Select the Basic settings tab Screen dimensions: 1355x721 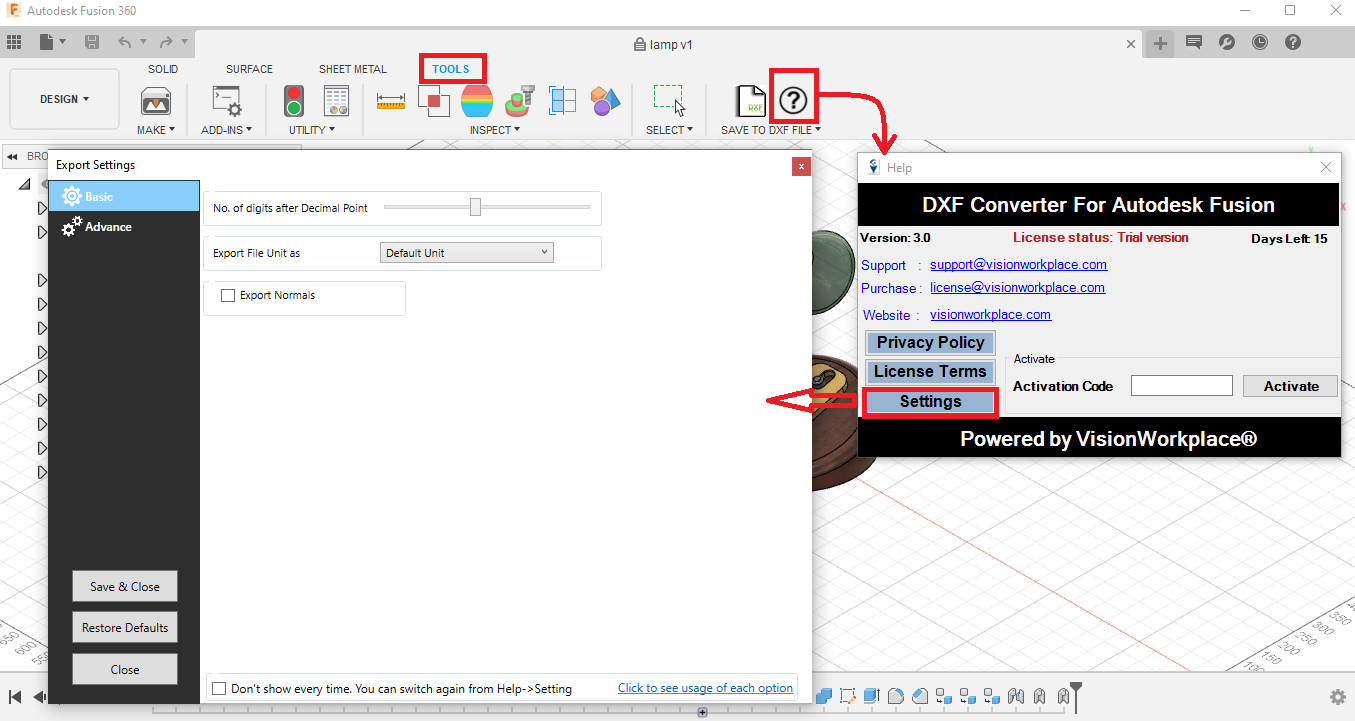pyautogui.click(x=124, y=196)
